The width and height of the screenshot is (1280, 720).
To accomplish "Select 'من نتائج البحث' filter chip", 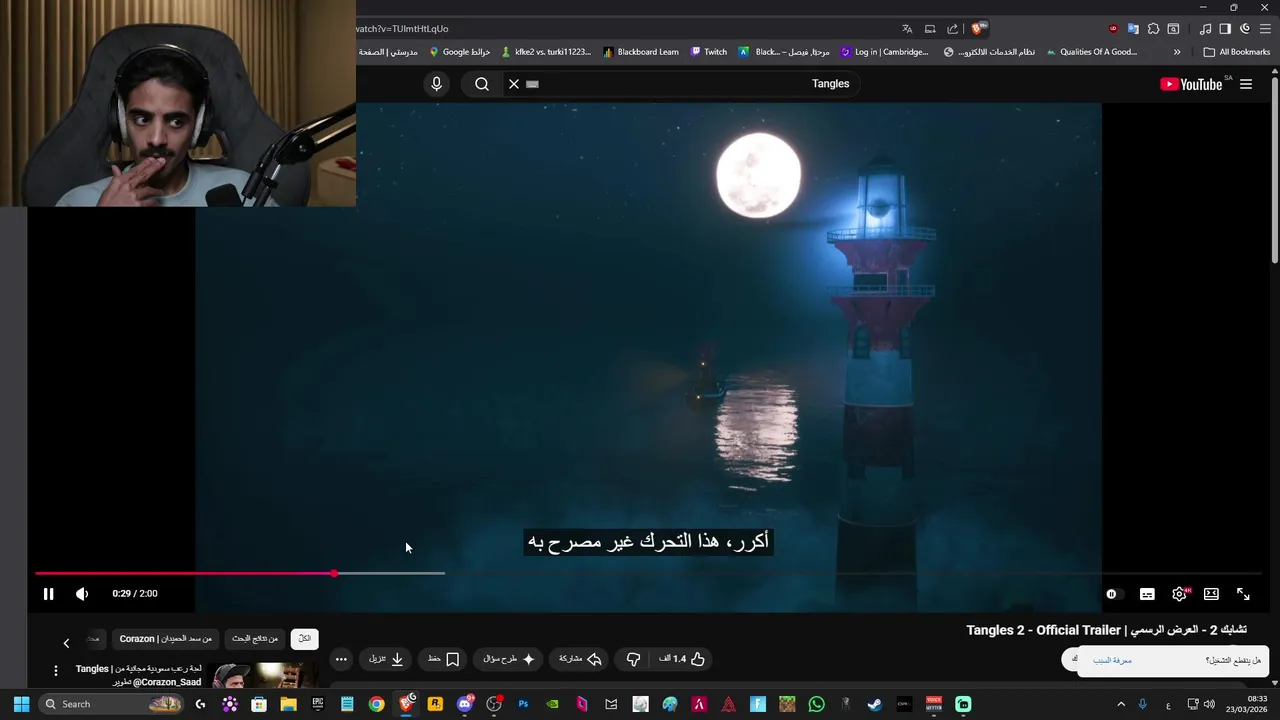I will (255, 638).
